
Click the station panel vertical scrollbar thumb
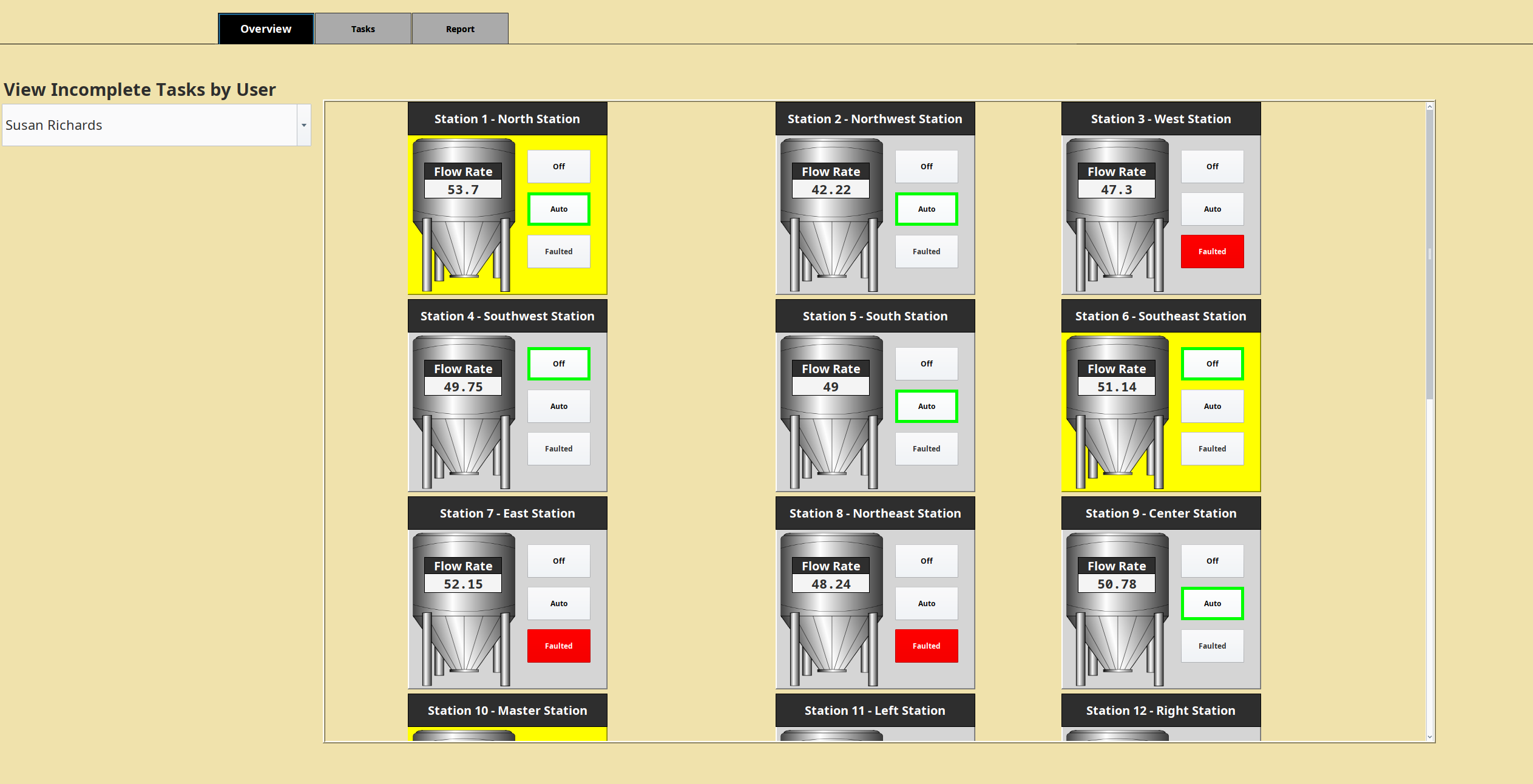point(1430,255)
